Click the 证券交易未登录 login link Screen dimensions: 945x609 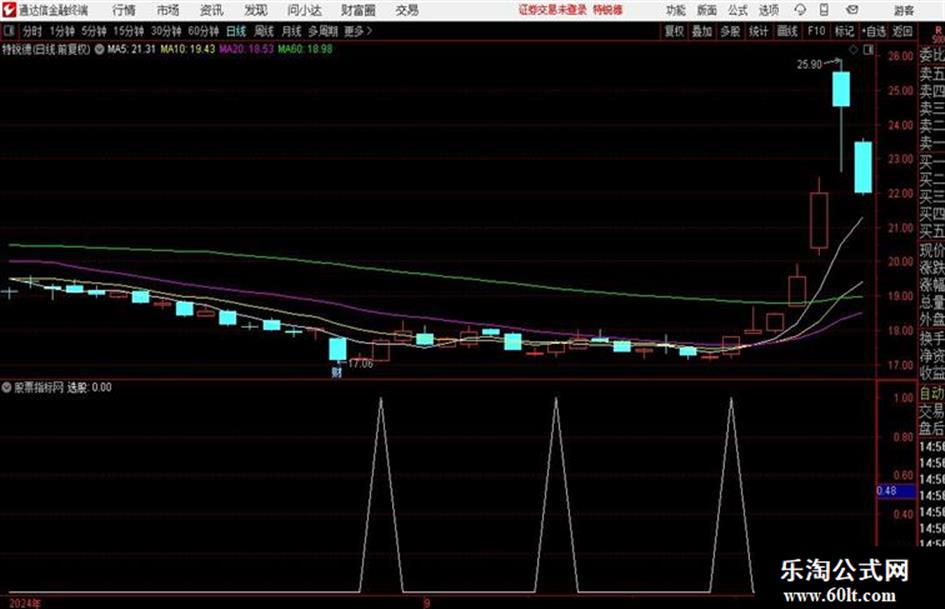tap(553, 10)
